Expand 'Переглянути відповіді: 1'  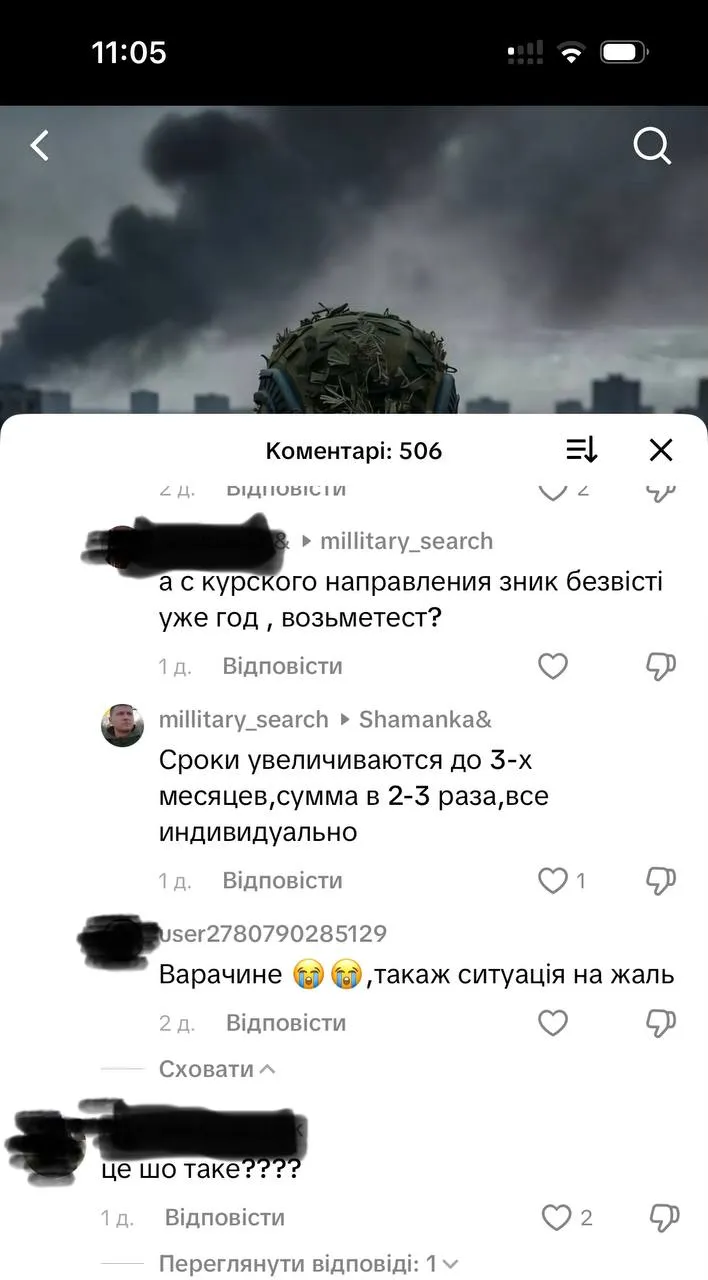pos(309,1263)
